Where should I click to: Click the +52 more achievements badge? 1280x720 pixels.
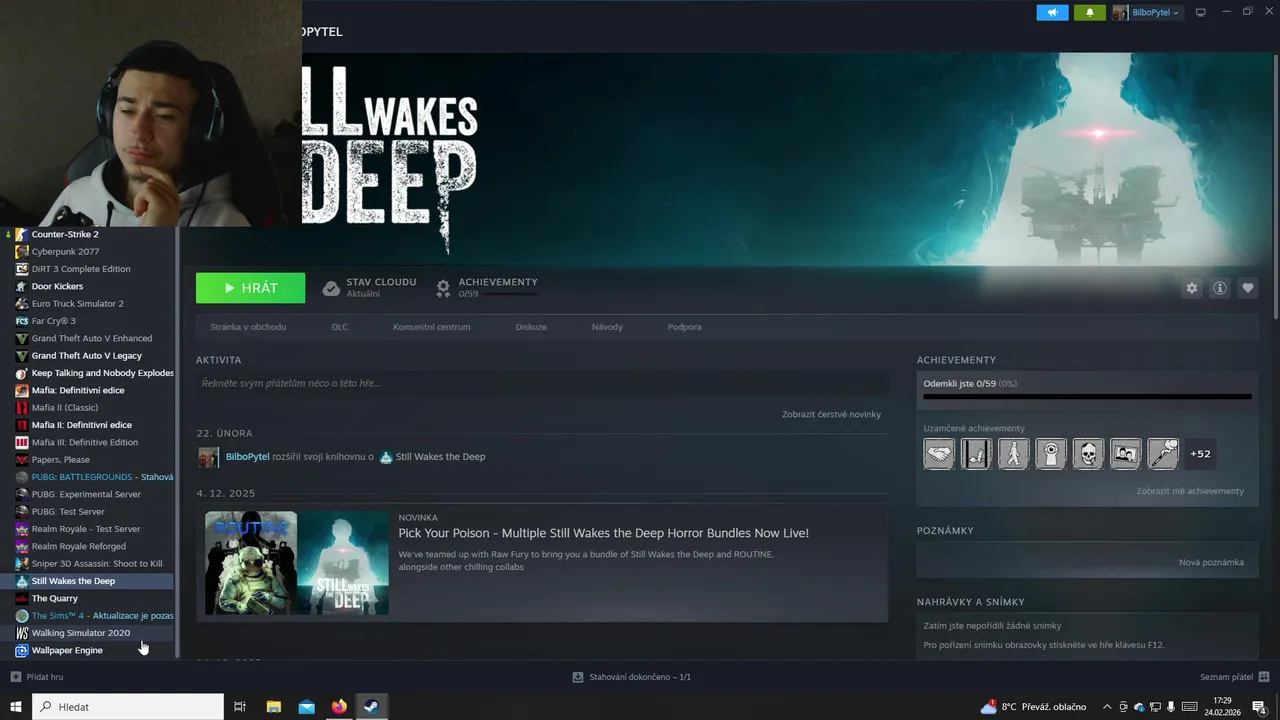click(1200, 454)
